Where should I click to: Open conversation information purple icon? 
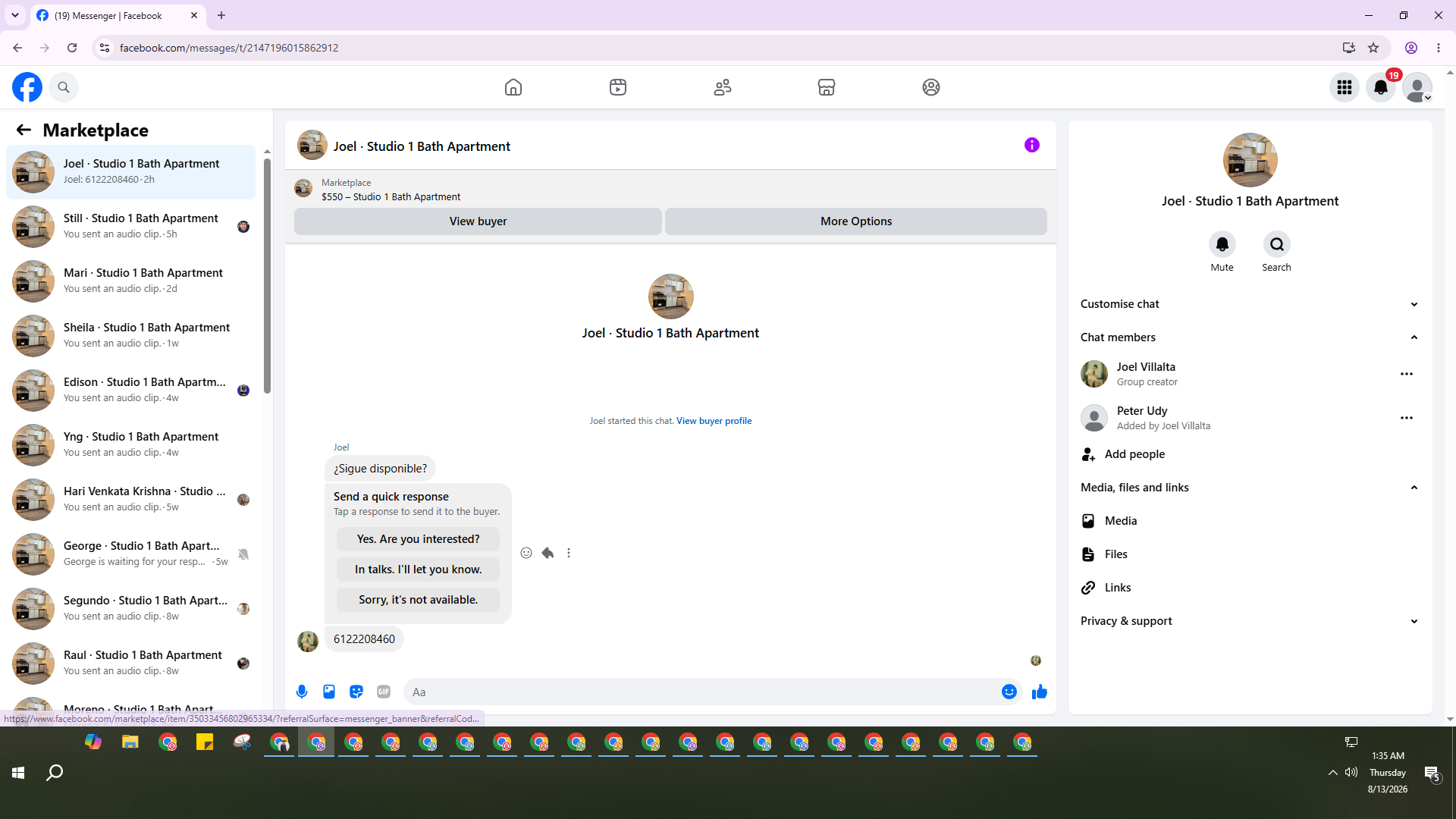click(x=1032, y=145)
